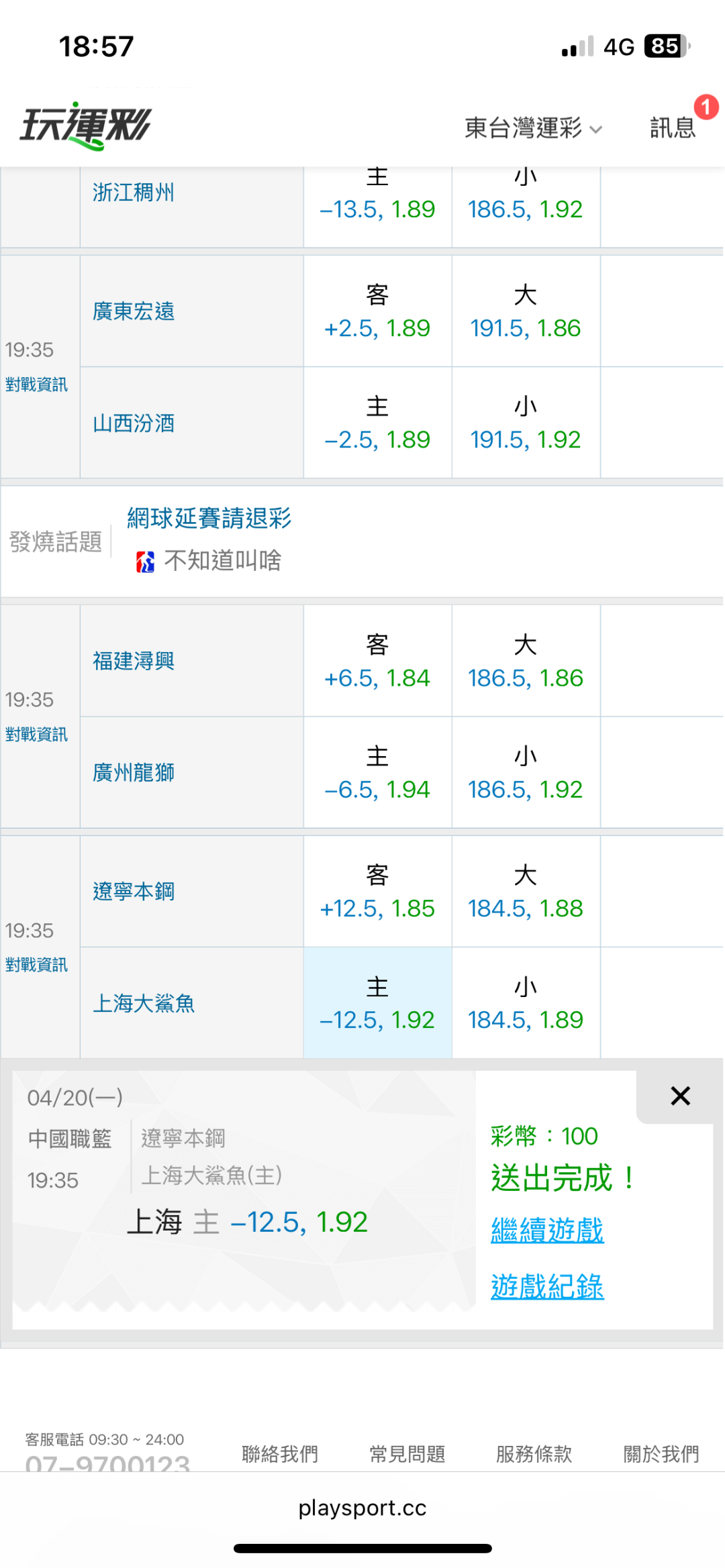The image size is (725, 1568).
Task: Open 遊戲紀錄 link
Action: point(547,1287)
